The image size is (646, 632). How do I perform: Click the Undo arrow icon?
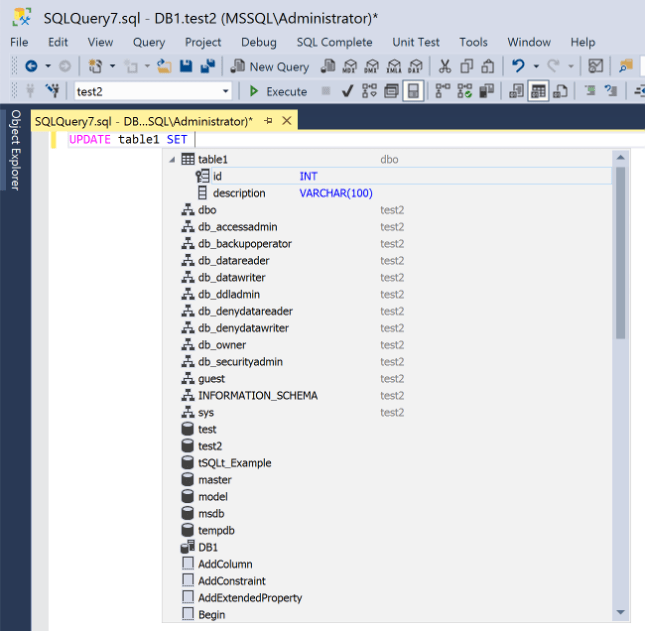tap(518, 66)
